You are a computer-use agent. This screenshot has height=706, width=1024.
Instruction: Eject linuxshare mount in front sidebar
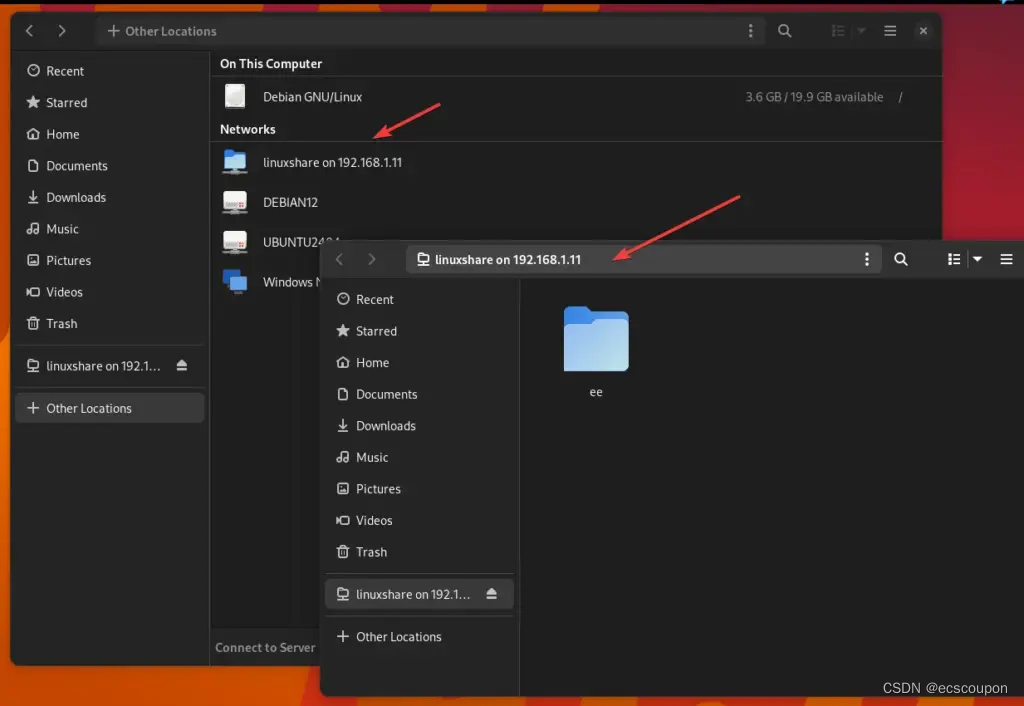click(x=491, y=594)
